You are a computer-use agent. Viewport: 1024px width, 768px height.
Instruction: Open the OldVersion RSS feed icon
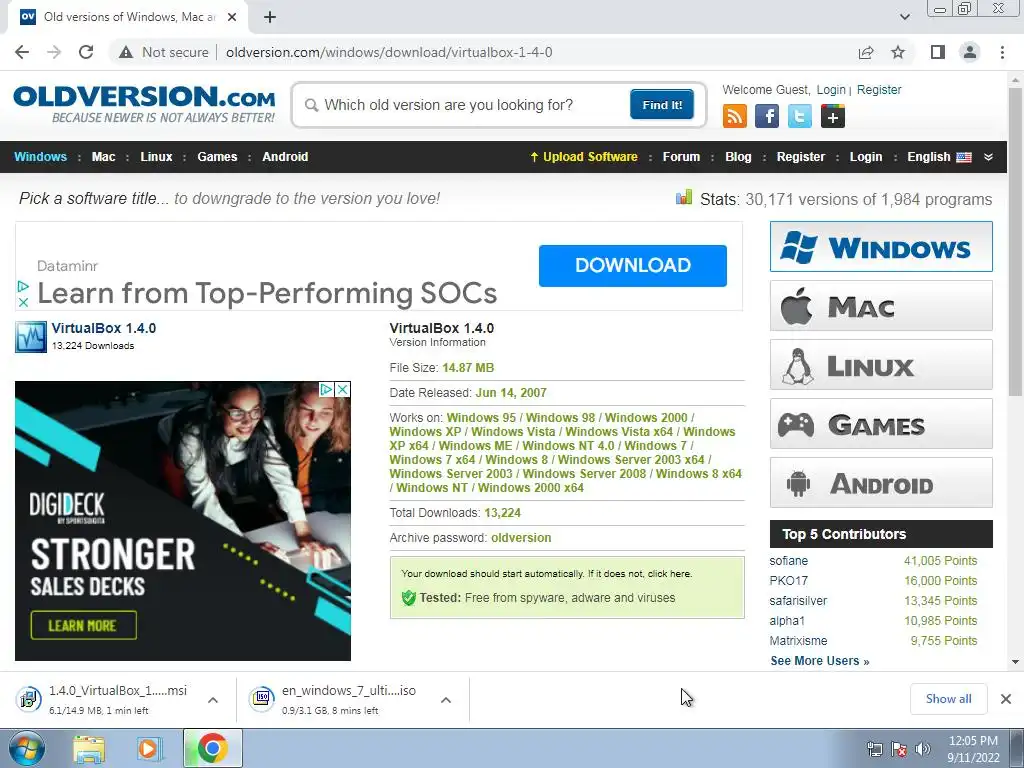(735, 116)
